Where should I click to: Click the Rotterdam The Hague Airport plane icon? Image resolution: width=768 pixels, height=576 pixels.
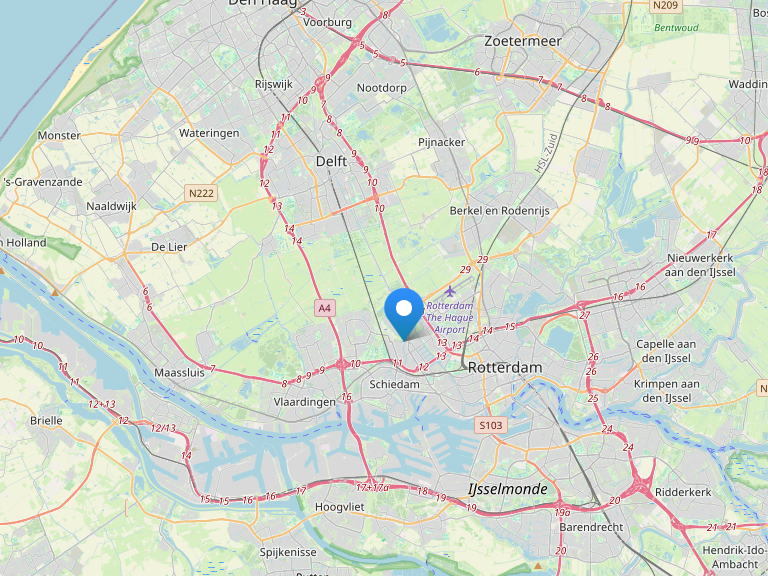(x=450, y=292)
